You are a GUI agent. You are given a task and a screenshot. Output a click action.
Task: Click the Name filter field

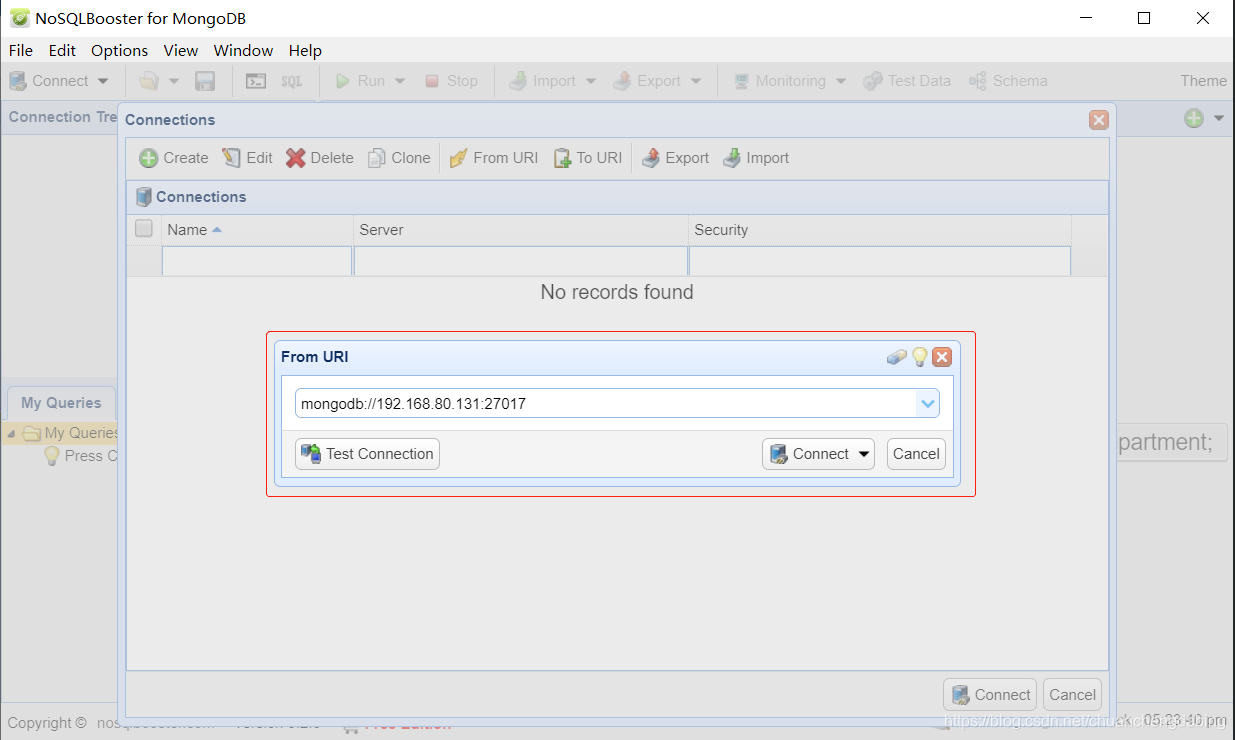click(257, 261)
